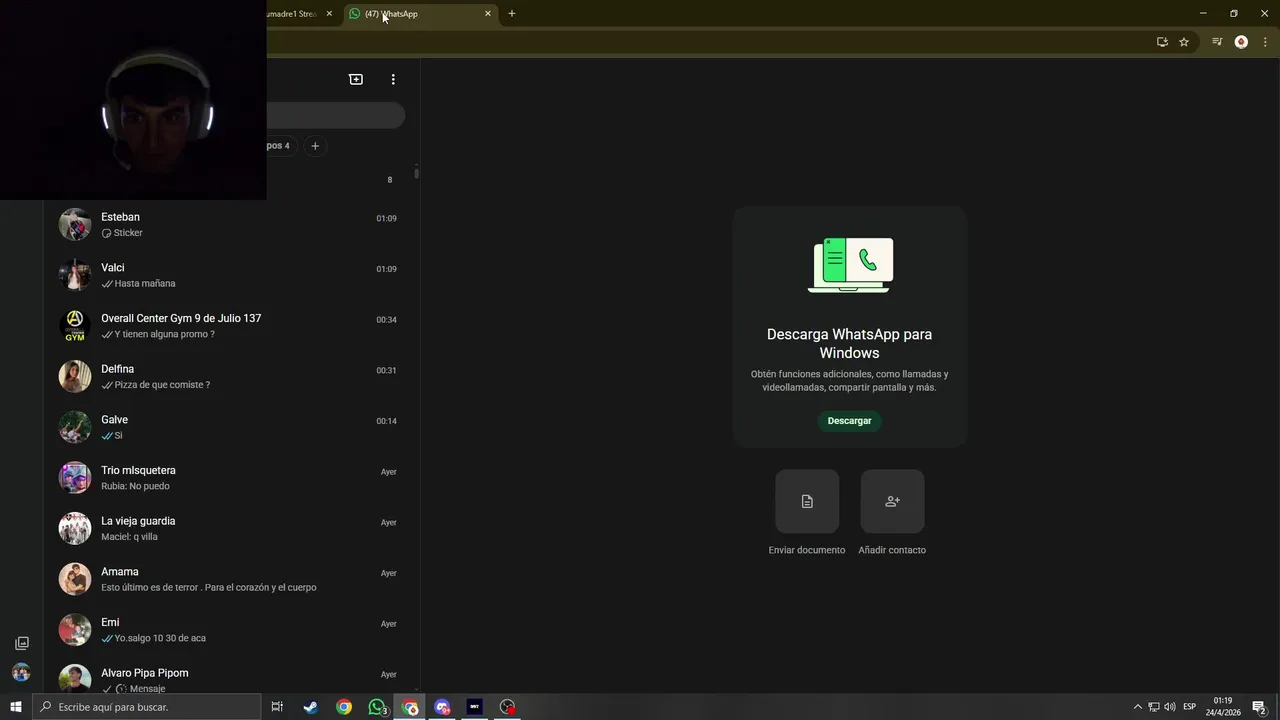Image resolution: width=1280 pixels, height=720 pixels.
Task: Click the 'Hasta mañana' message preview
Action: tap(145, 284)
